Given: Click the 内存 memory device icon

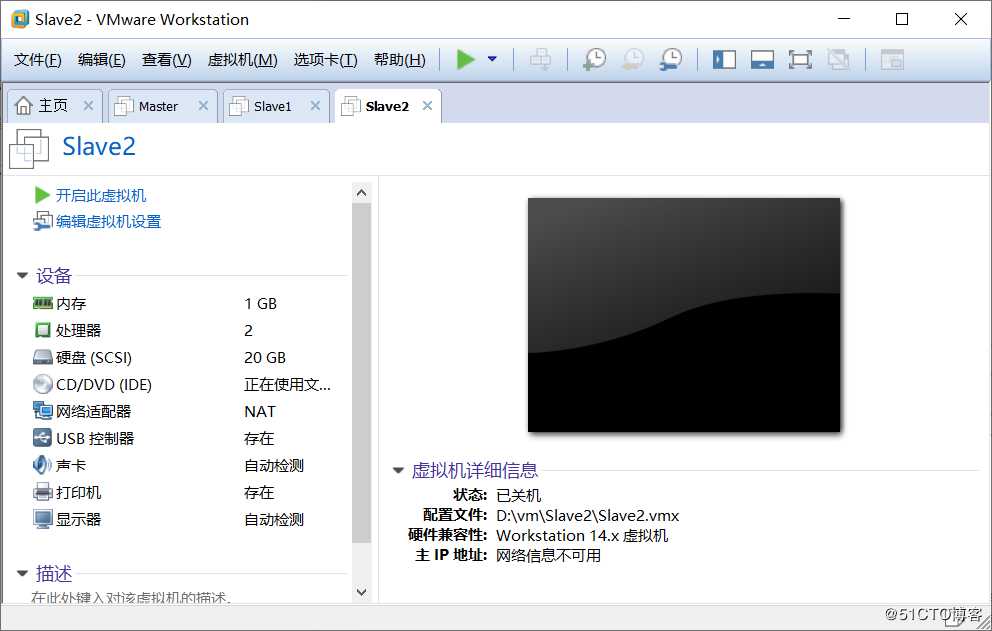Looking at the screenshot, I should point(42,303).
